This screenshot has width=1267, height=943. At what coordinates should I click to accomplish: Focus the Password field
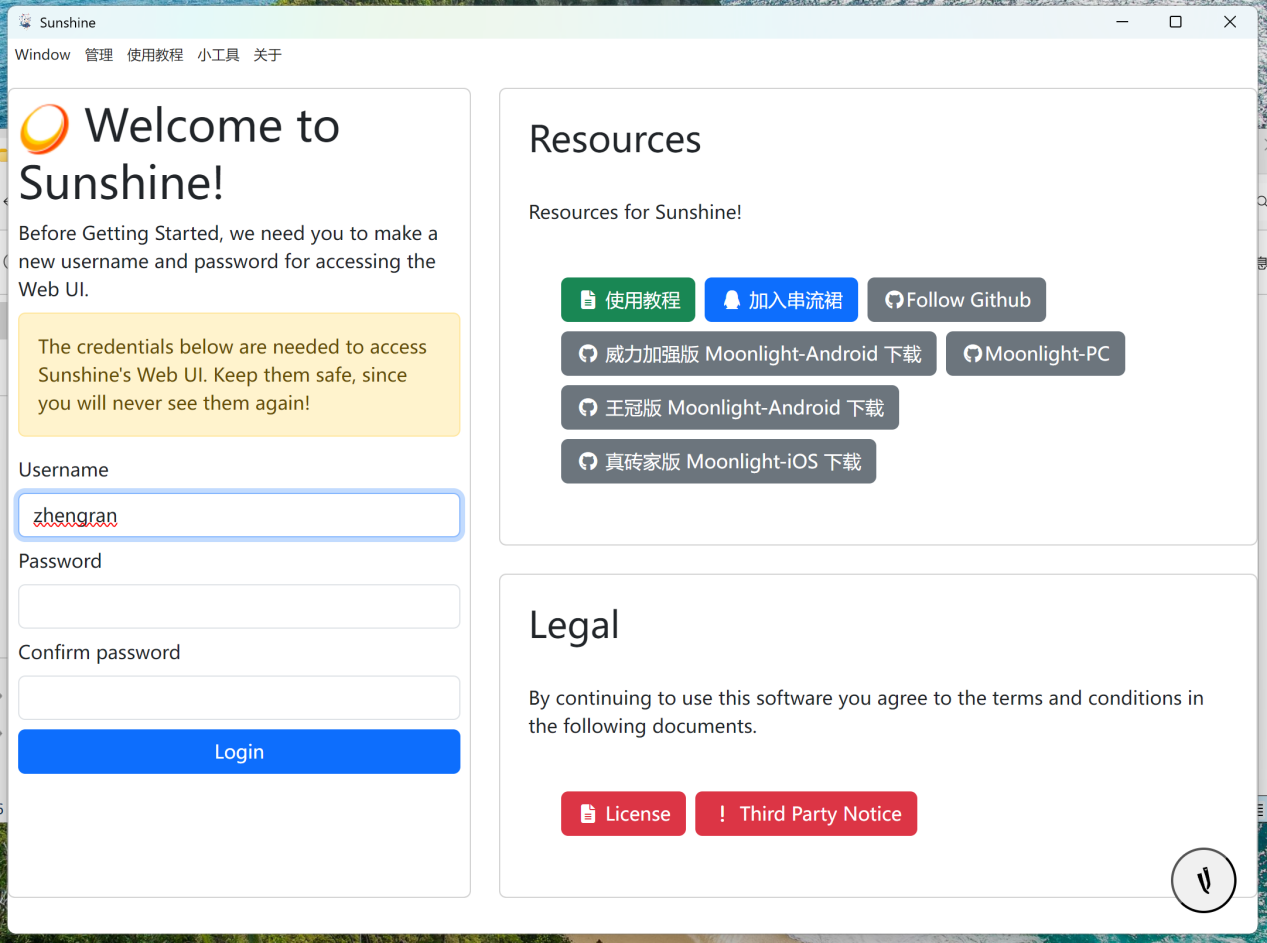(239, 607)
